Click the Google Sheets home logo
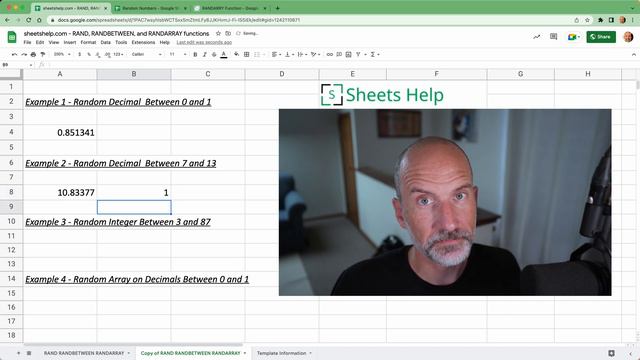640x360 pixels. pyautogui.click(x=12, y=37)
